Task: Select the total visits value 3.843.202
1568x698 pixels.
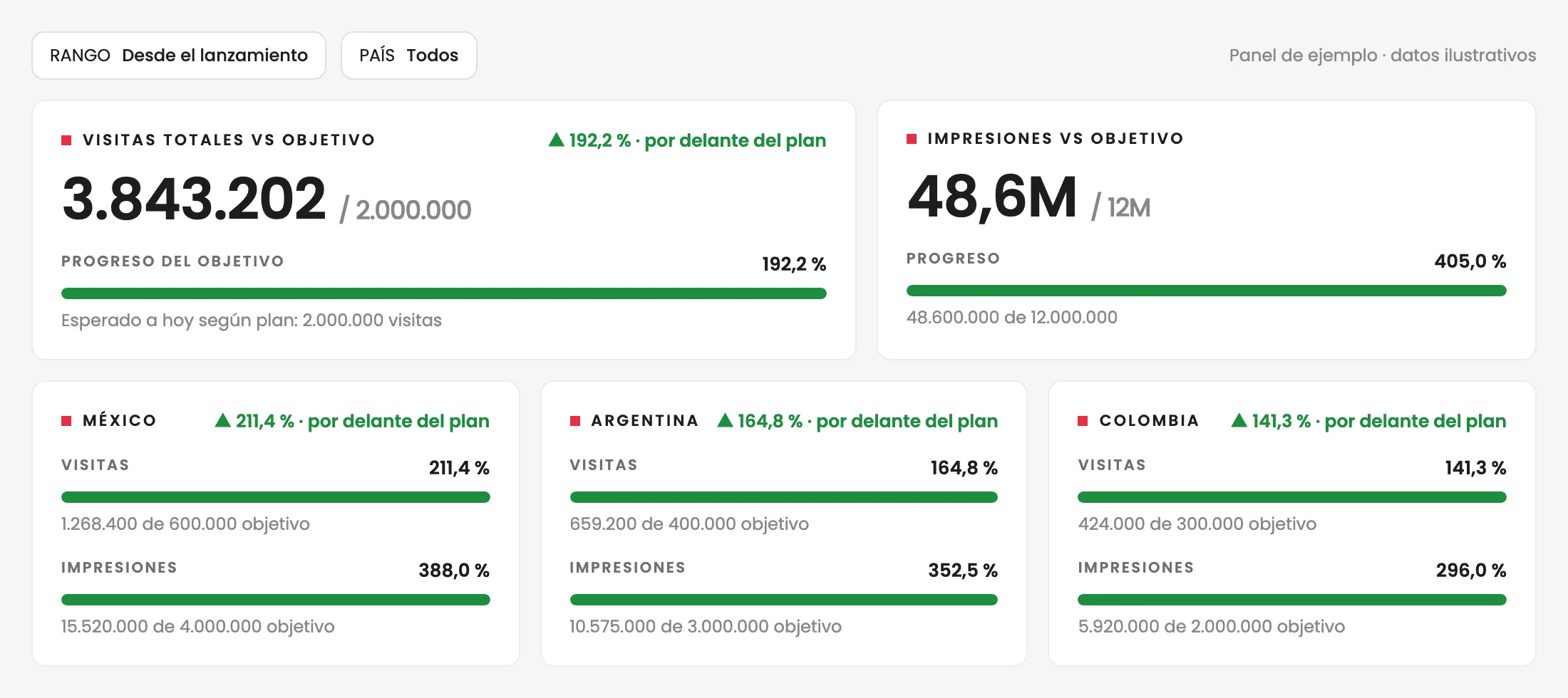Action: tap(194, 199)
